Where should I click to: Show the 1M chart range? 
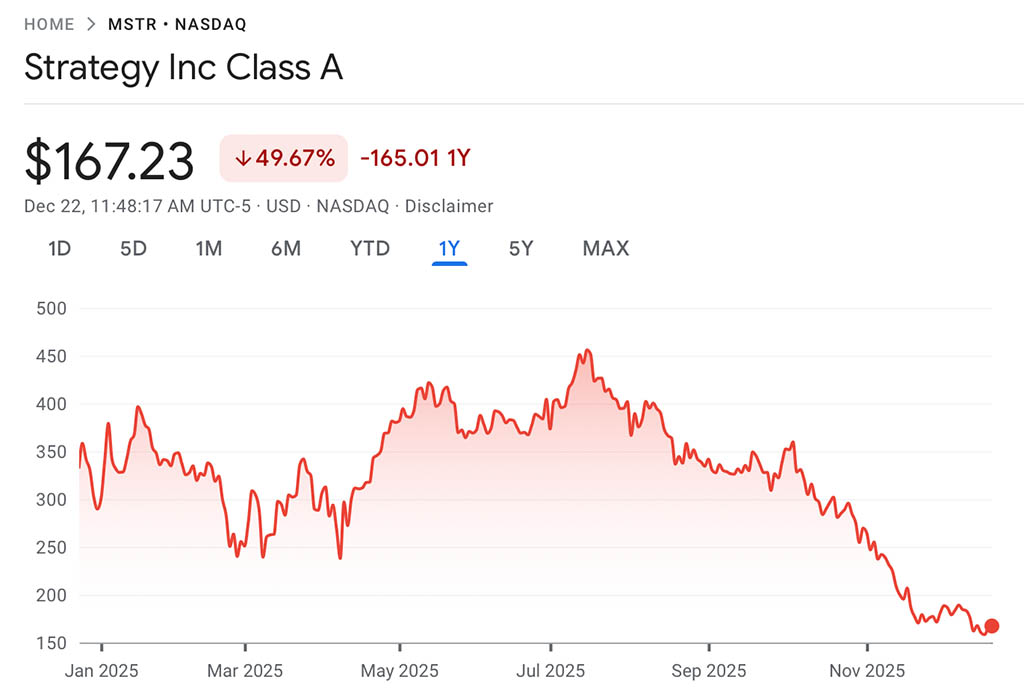[208, 248]
